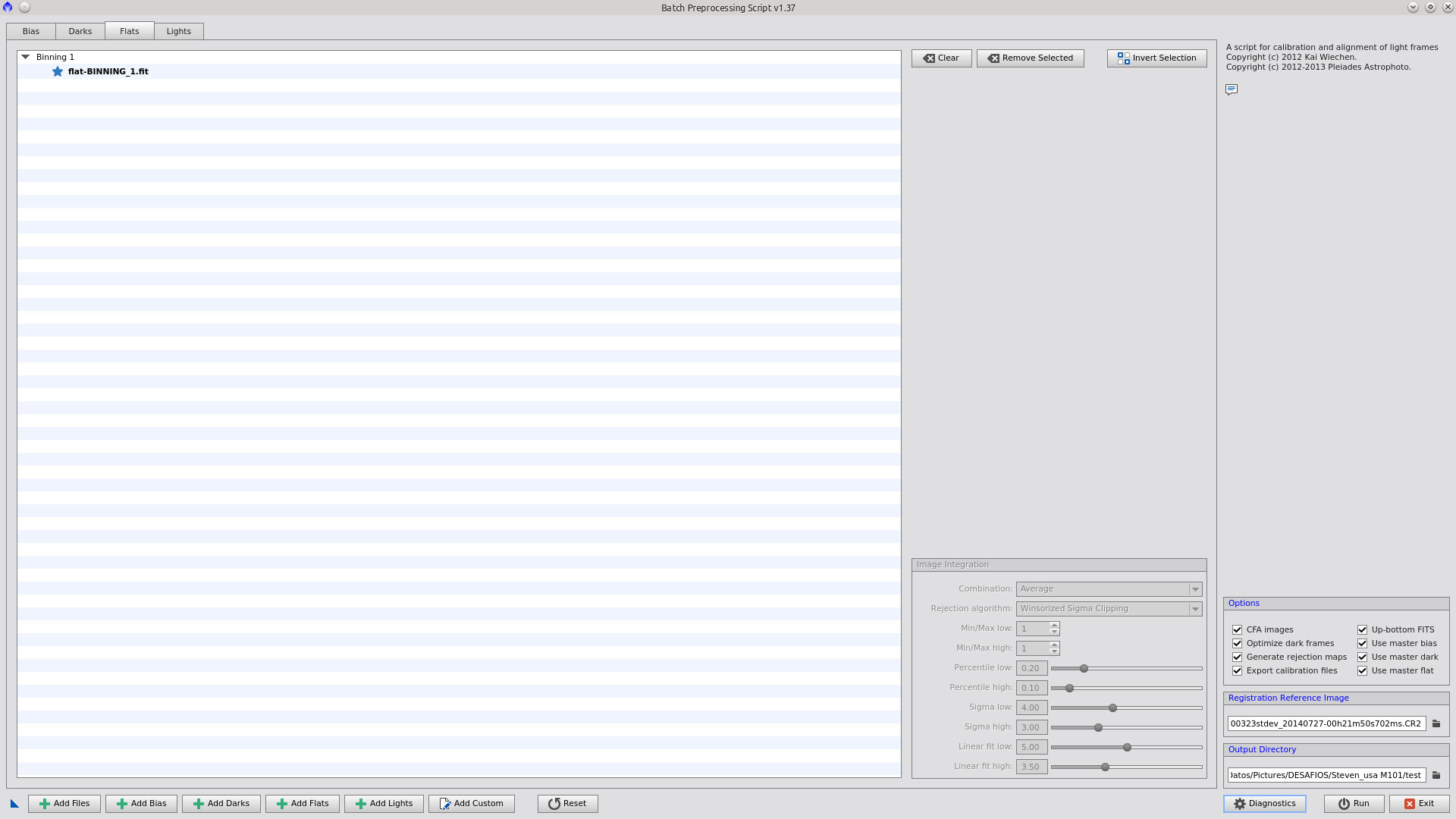Toggle the CFA images checkbox
1456x819 pixels.
pos(1238,630)
